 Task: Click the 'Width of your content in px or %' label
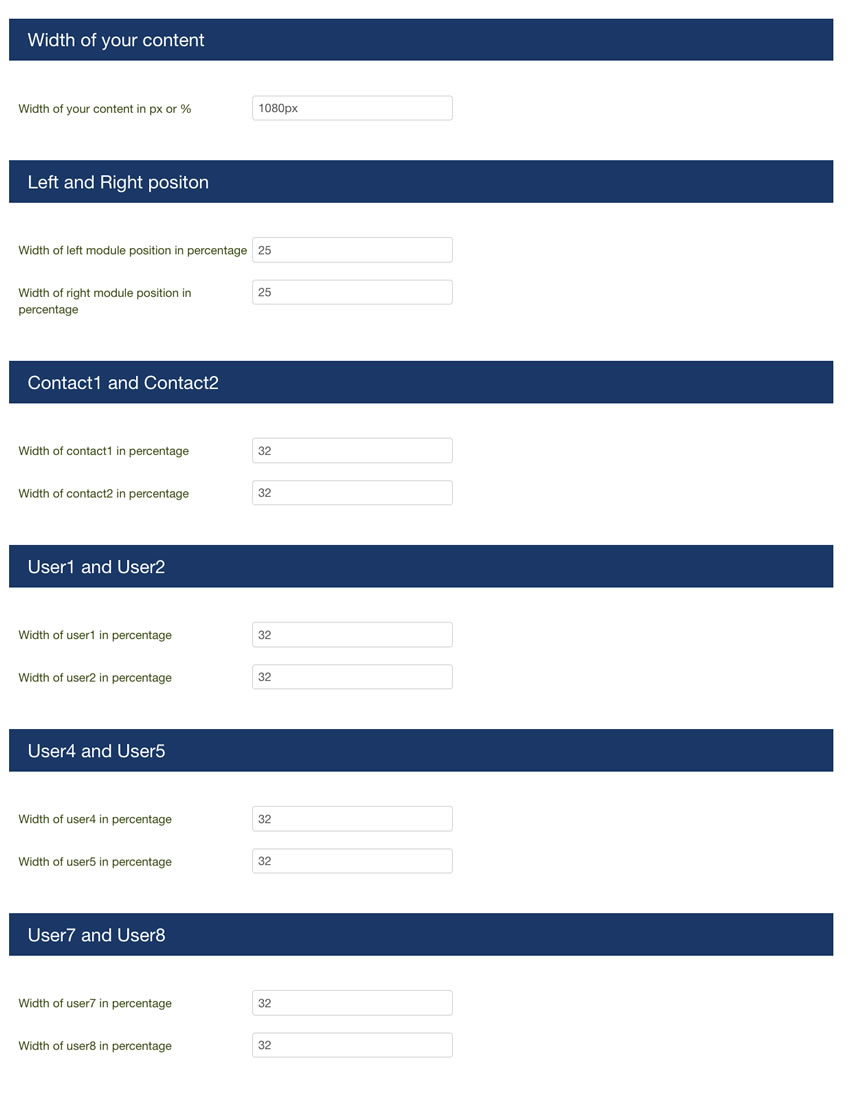tap(105, 109)
